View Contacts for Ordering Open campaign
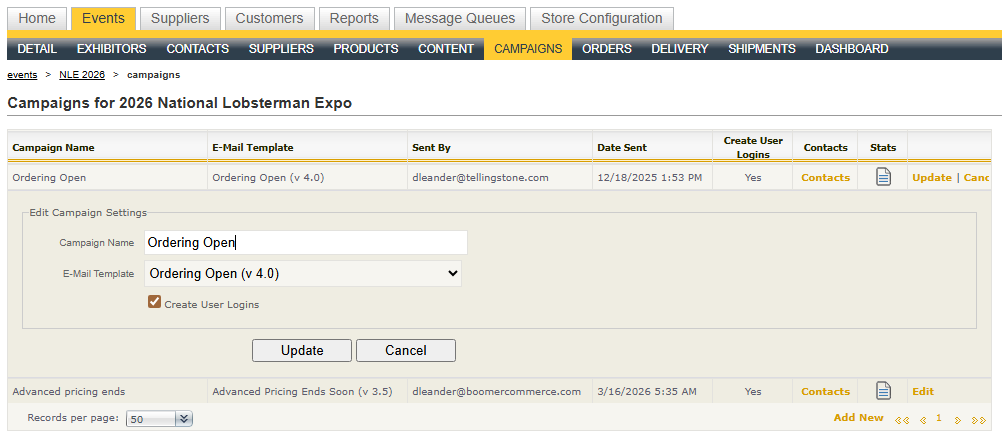Screen dimensions: 1002x441 click(x=825, y=177)
